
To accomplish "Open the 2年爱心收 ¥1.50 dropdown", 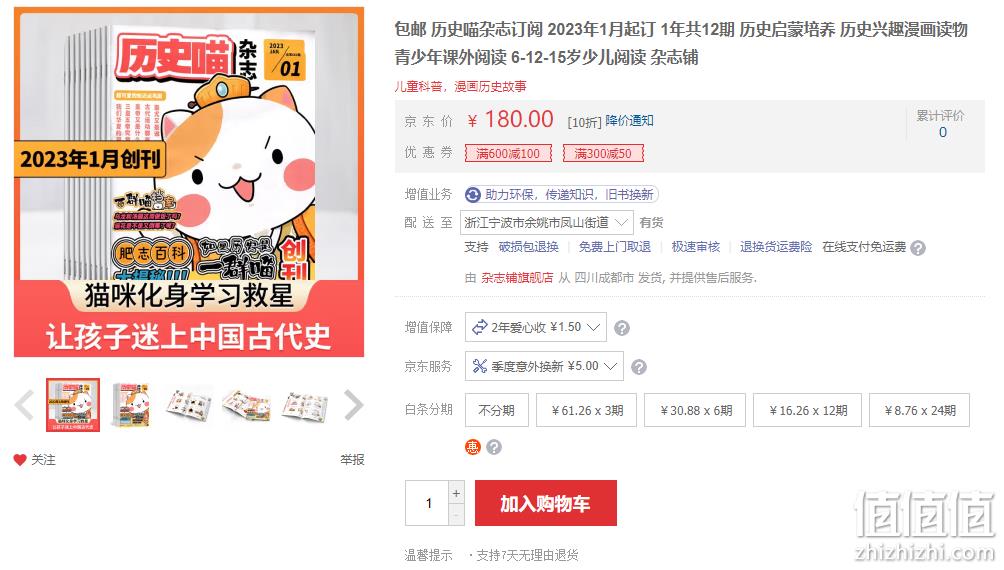I will [536, 327].
